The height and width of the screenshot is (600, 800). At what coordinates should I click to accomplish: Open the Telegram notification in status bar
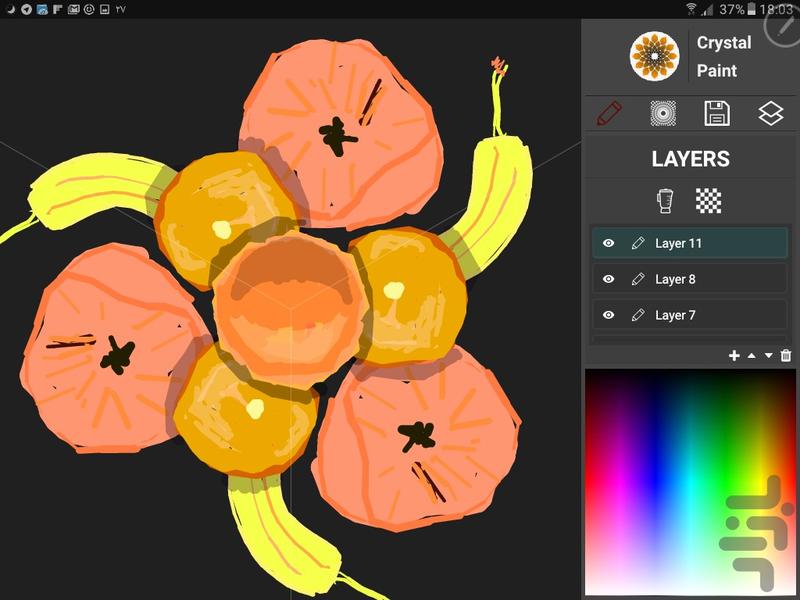[27, 9]
